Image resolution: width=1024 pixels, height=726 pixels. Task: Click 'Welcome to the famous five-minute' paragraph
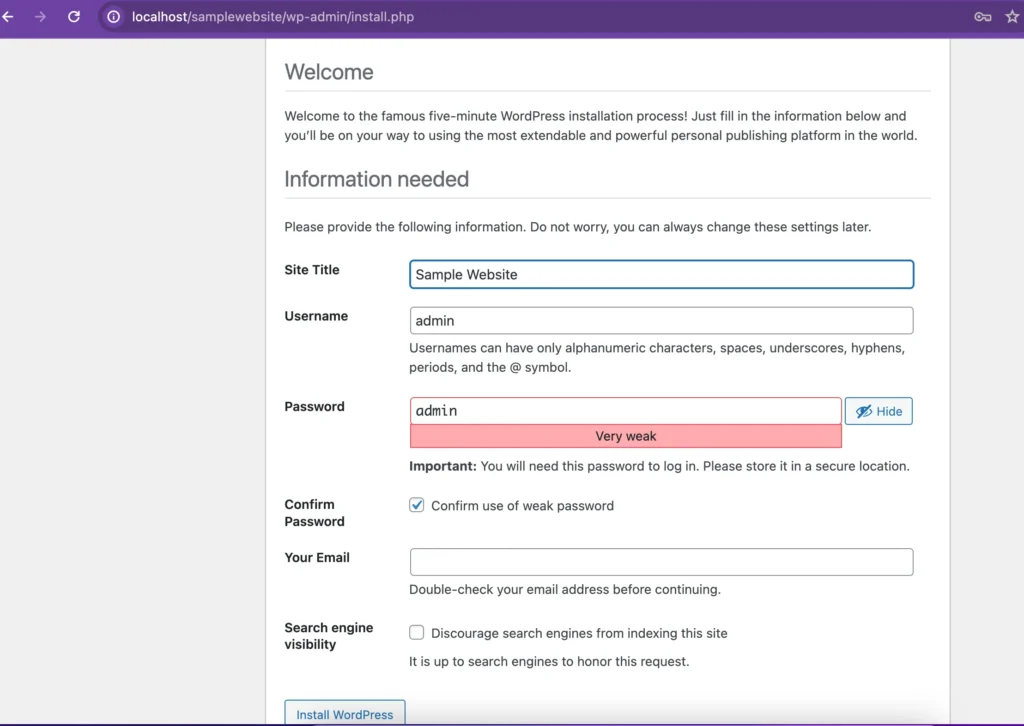coord(601,126)
